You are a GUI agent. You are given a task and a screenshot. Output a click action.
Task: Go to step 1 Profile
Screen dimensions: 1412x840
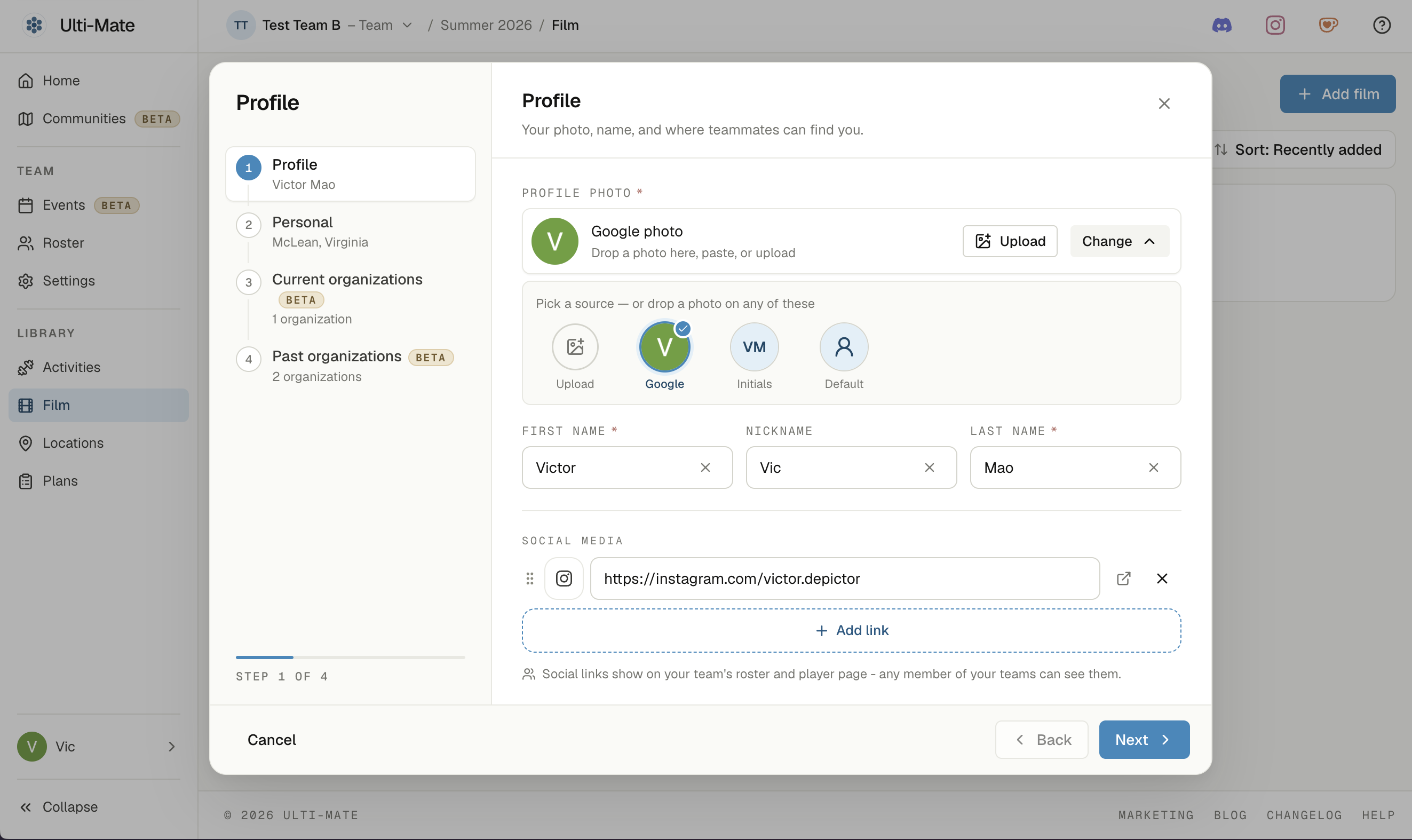tap(350, 174)
